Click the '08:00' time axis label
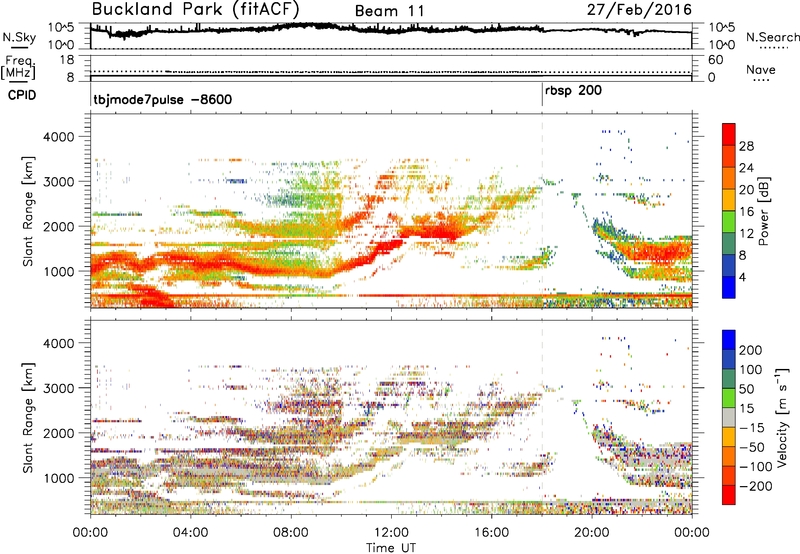This screenshot has width=800, height=554. 291,533
